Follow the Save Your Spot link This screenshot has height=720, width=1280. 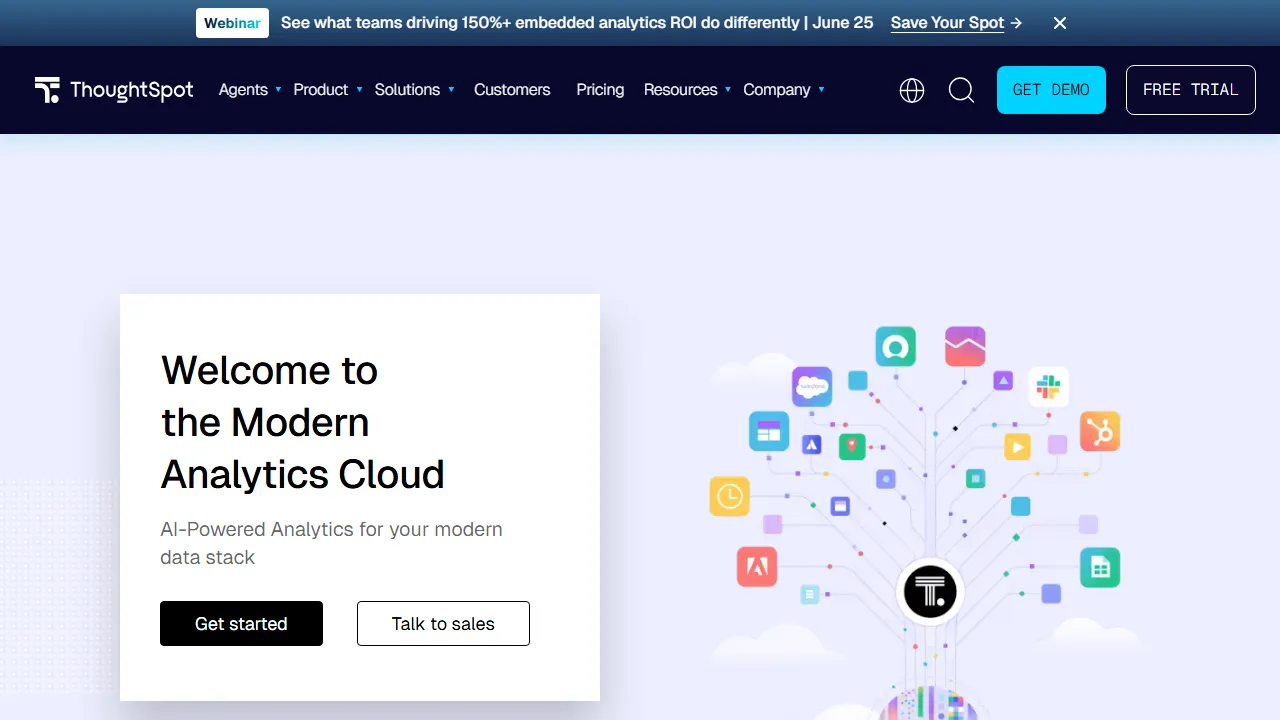(x=956, y=23)
